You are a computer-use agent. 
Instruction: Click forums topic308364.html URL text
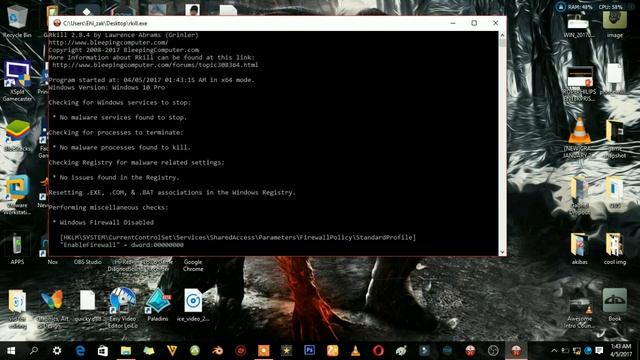[155, 65]
